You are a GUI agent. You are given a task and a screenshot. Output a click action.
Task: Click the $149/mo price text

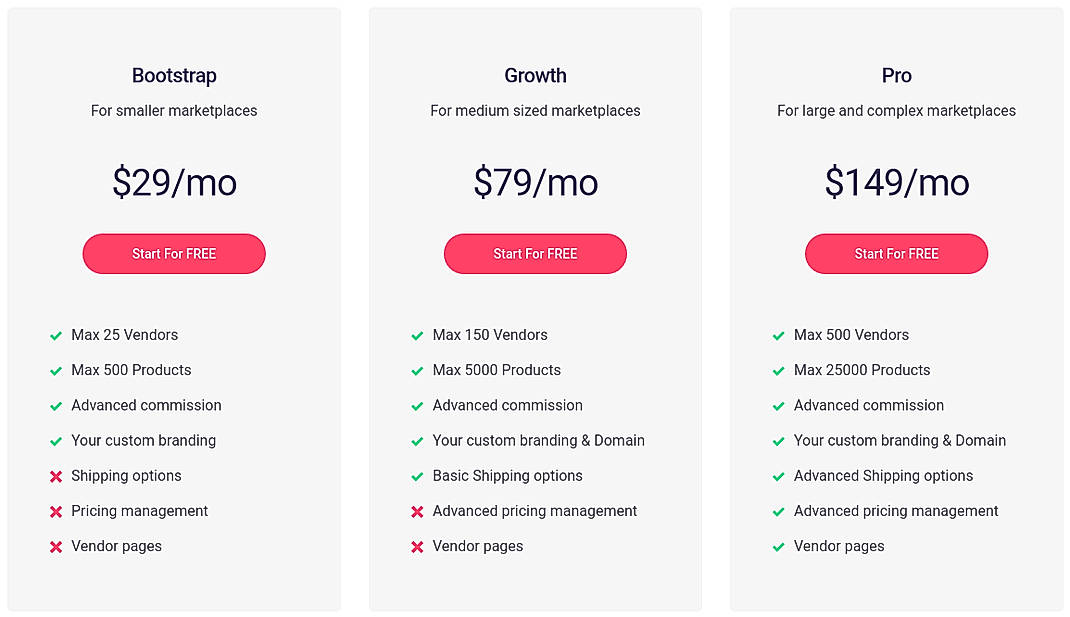coord(896,182)
